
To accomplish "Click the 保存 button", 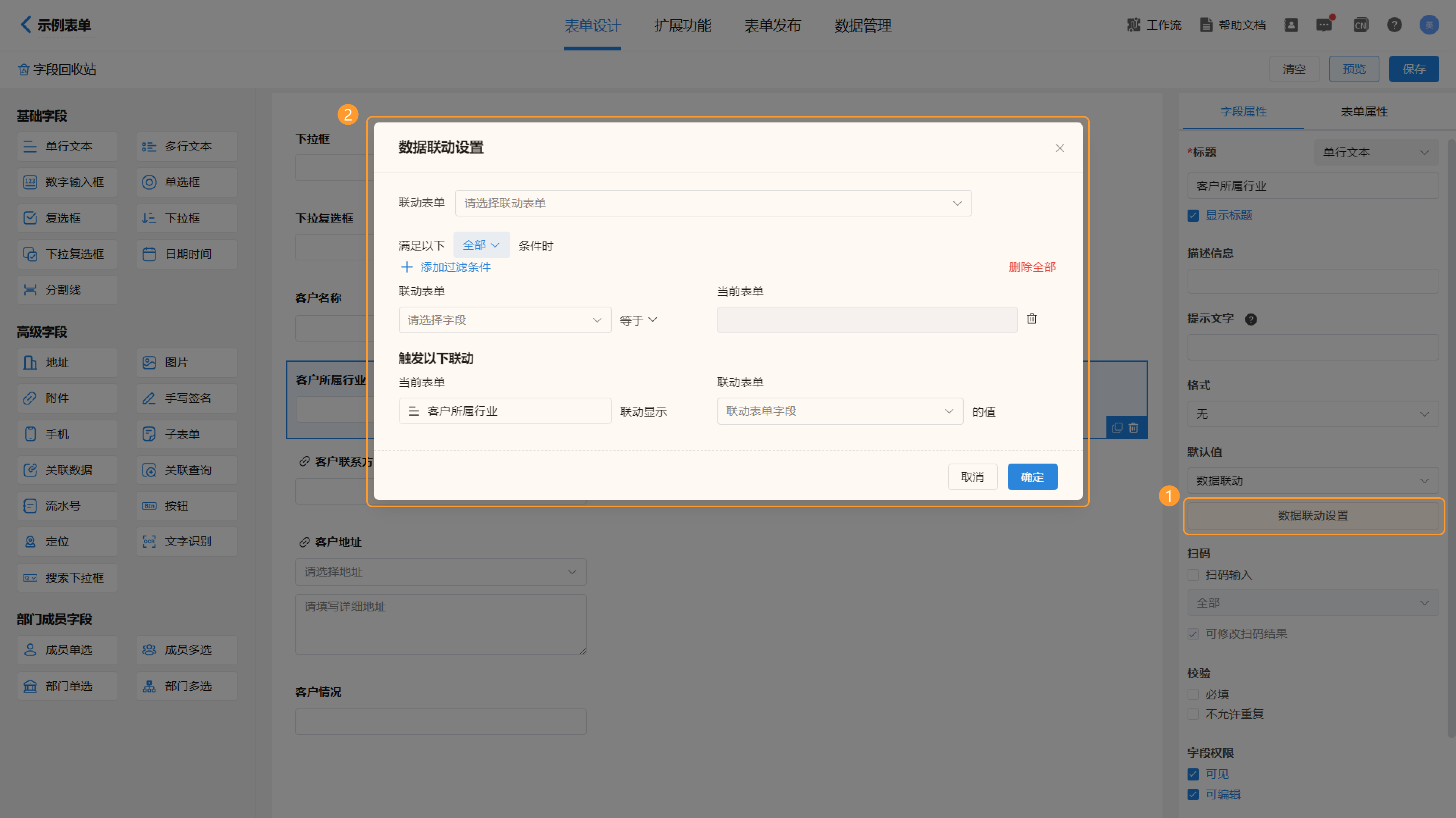I will click(x=1414, y=69).
